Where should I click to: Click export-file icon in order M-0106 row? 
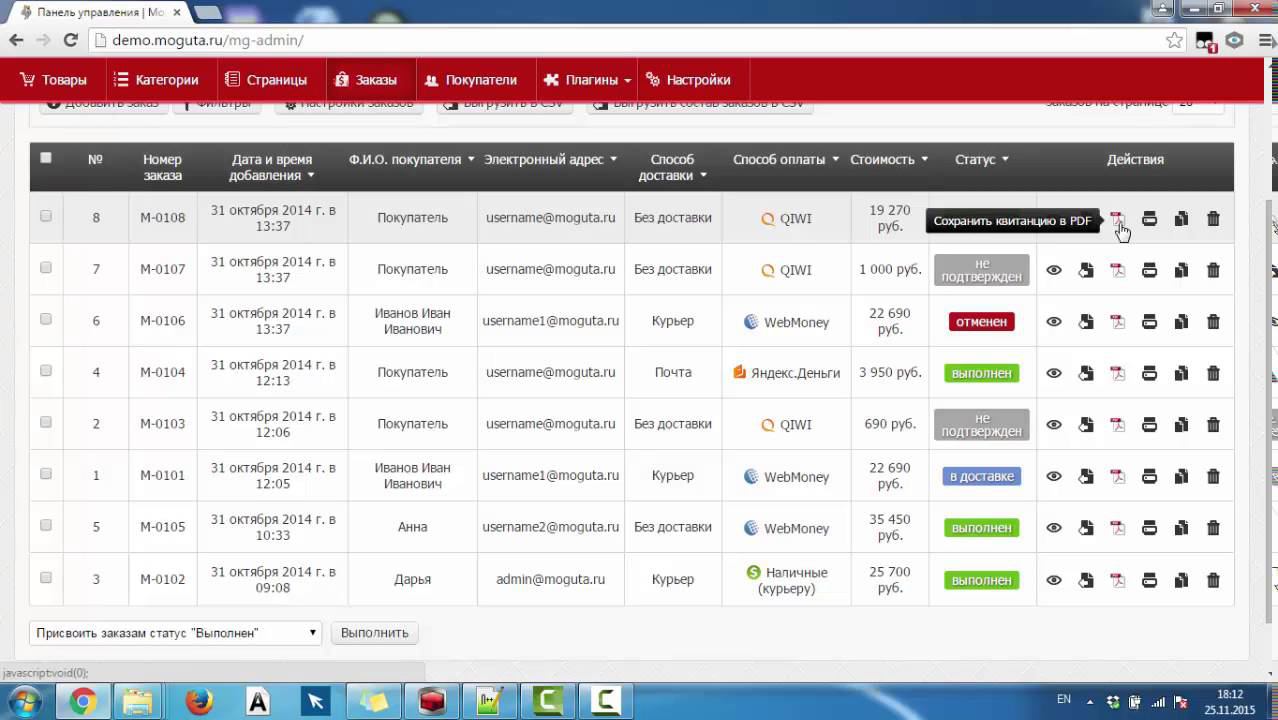click(x=1085, y=322)
